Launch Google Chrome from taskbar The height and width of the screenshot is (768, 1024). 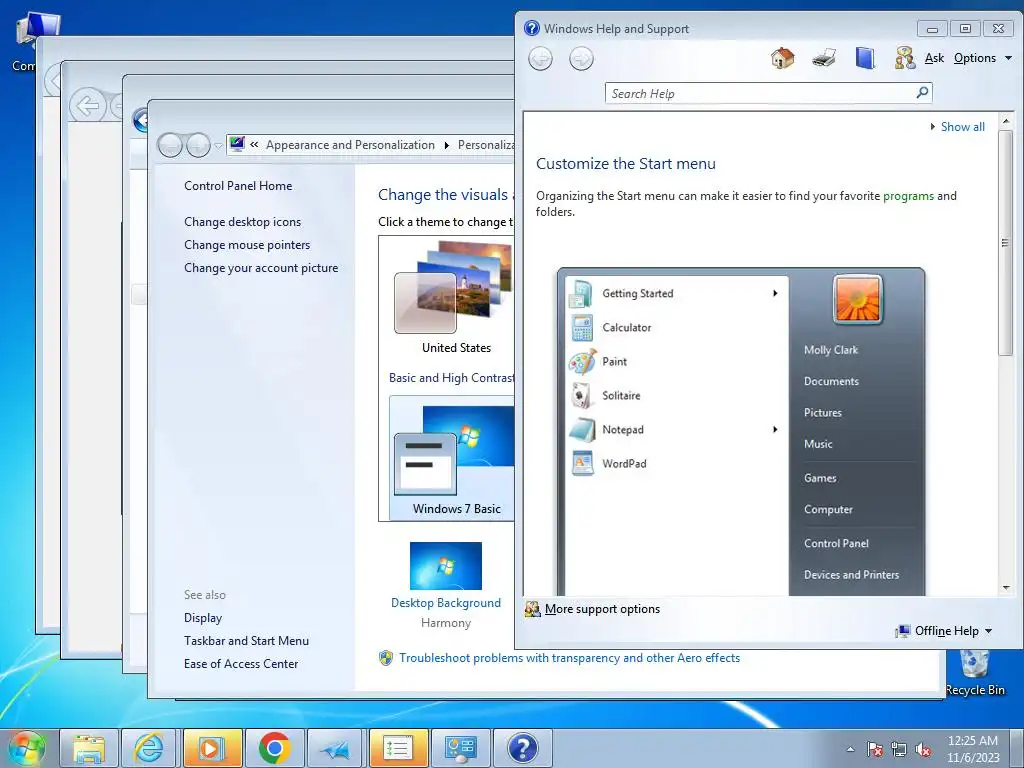(x=274, y=748)
